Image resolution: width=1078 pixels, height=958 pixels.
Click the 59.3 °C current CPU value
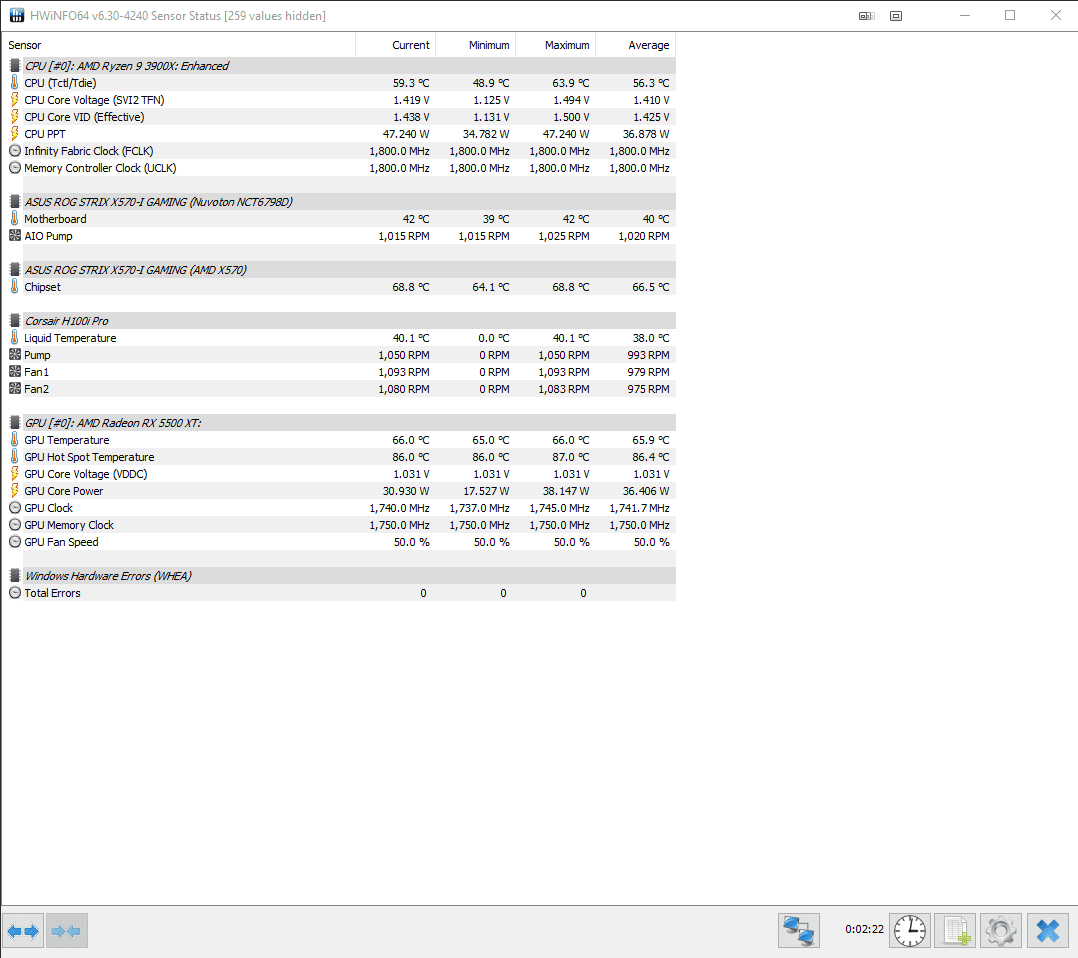click(x=411, y=83)
